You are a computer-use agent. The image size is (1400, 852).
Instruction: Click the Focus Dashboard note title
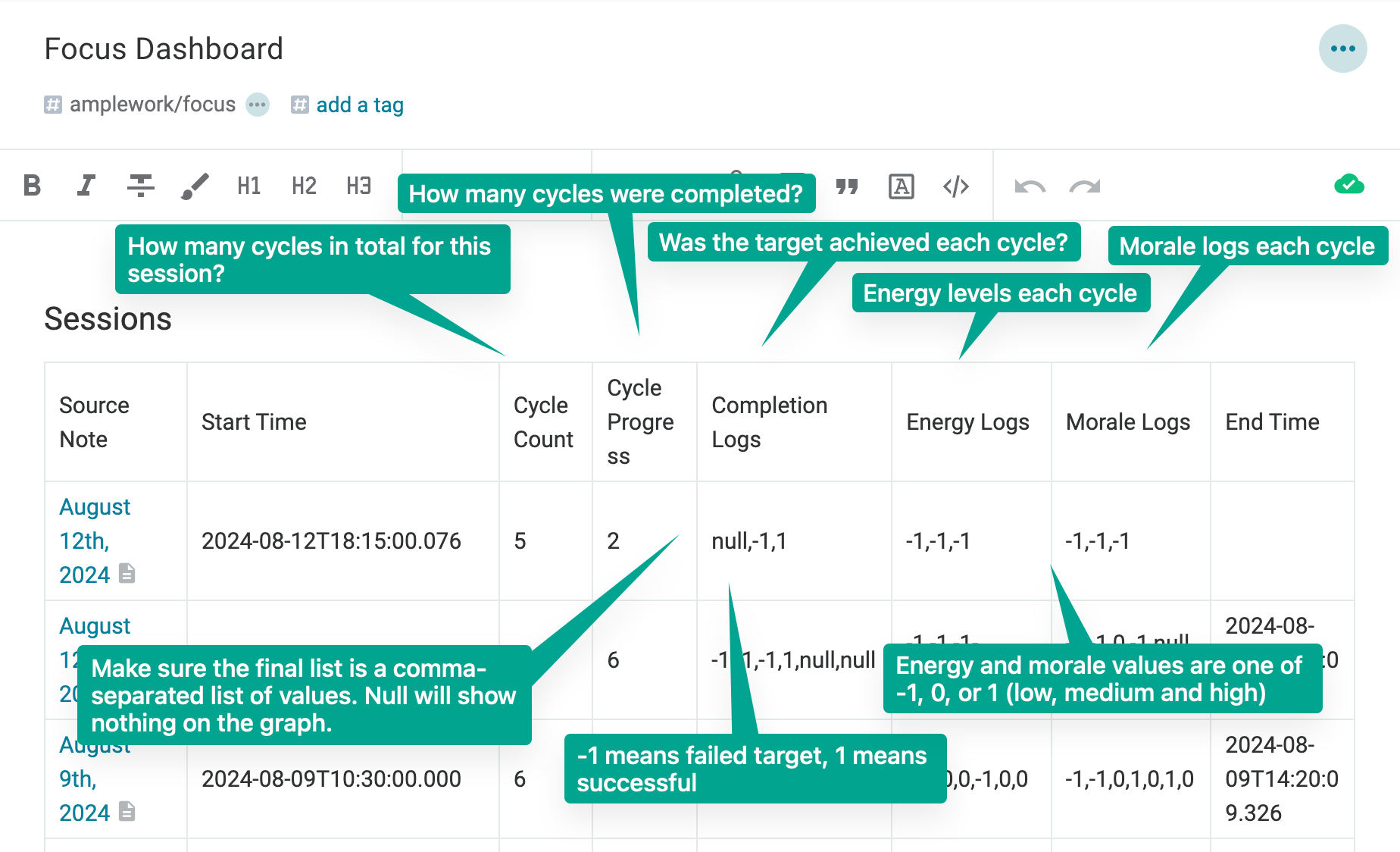164,49
